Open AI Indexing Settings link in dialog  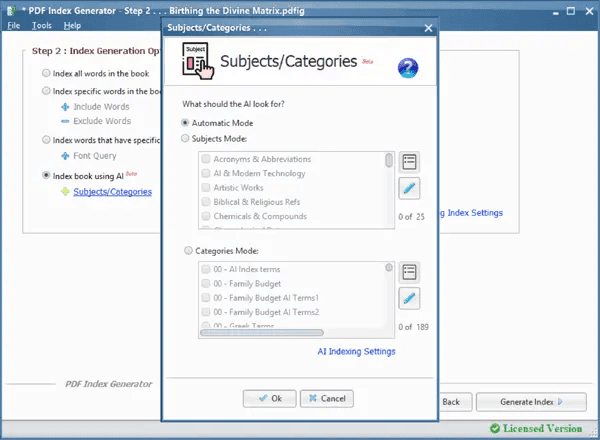click(x=356, y=351)
